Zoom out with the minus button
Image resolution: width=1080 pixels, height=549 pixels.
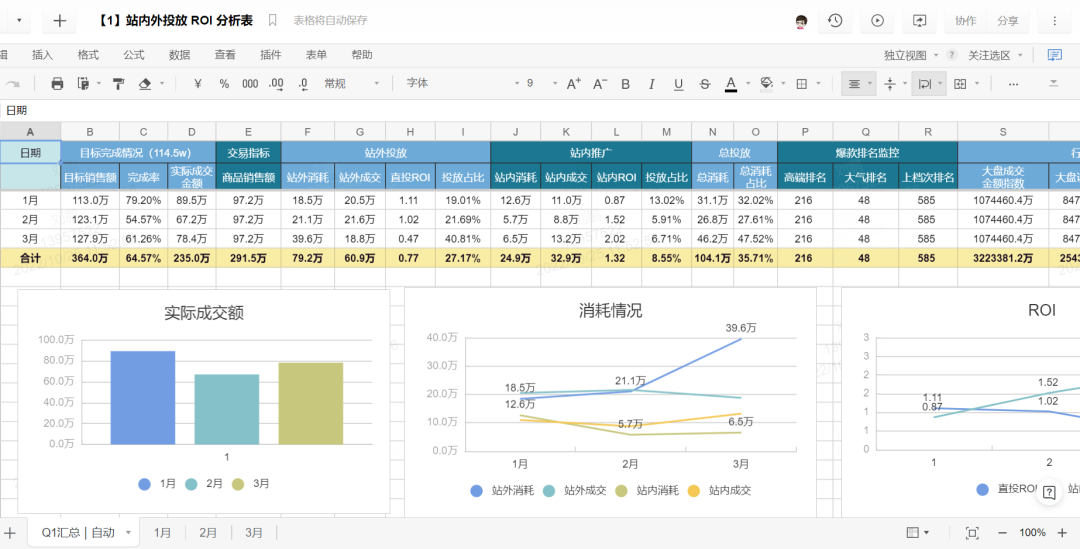[1003, 532]
